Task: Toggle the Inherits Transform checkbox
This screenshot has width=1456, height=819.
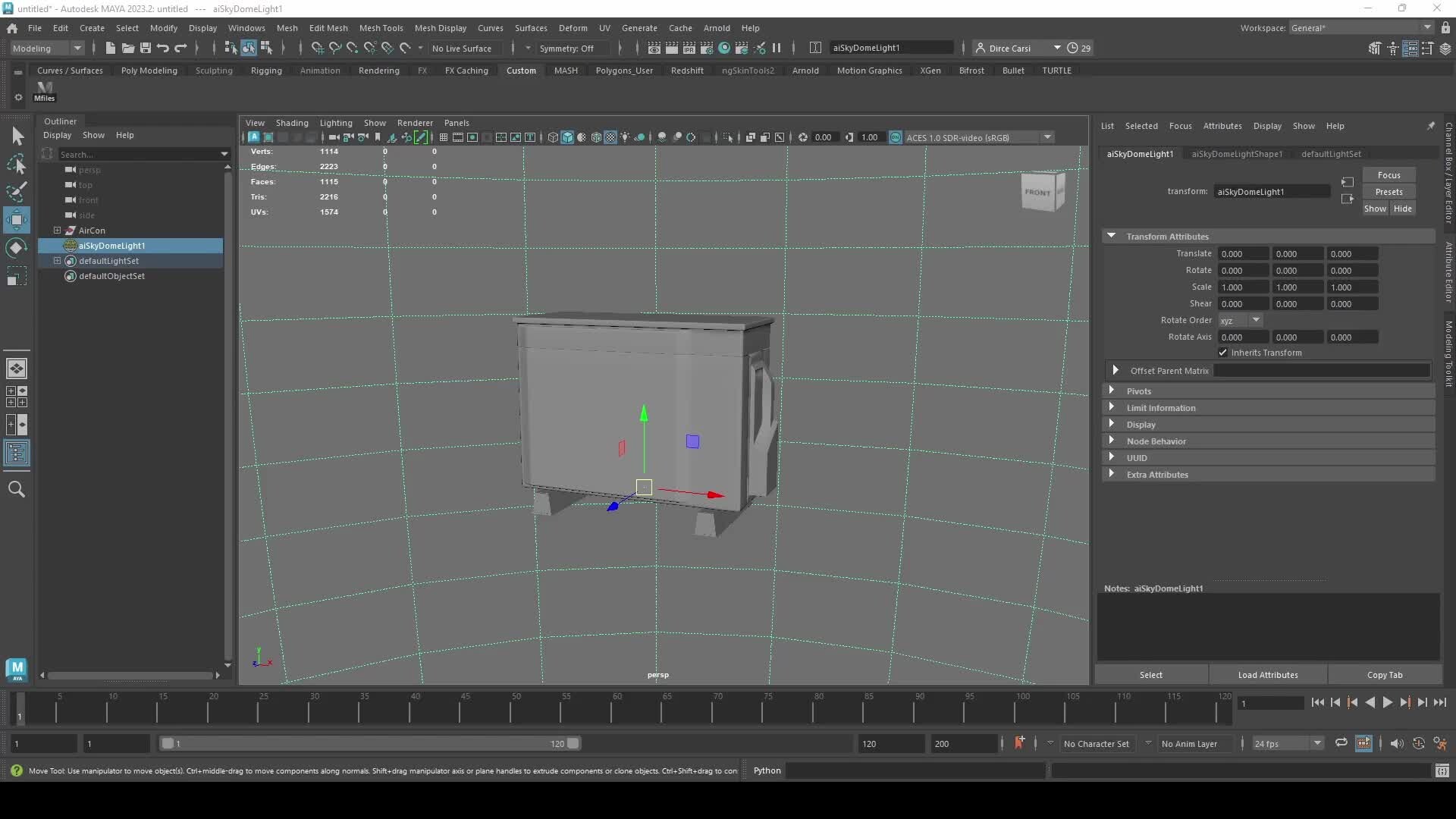Action: [x=1223, y=353]
